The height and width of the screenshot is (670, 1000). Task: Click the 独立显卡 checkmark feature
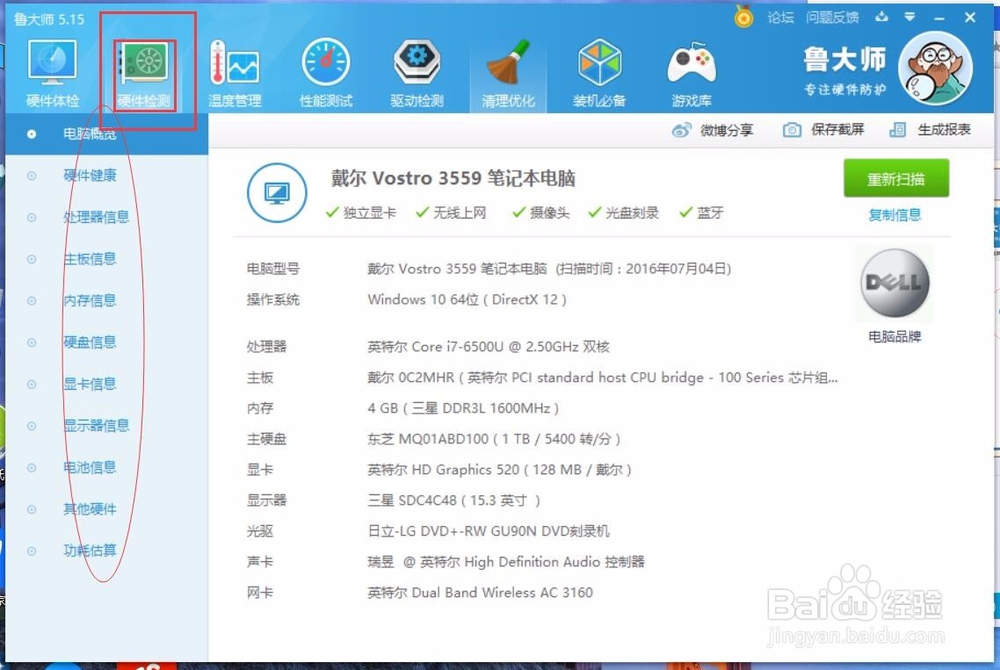360,213
